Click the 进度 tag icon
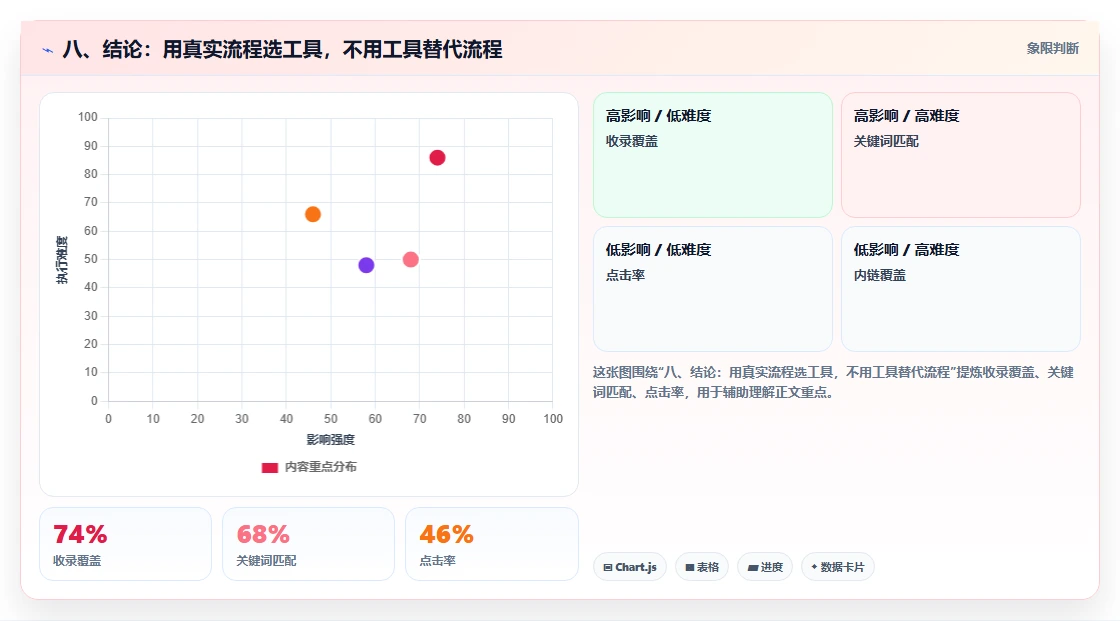Image resolution: width=1120 pixels, height=621 pixels. pos(753,567)
